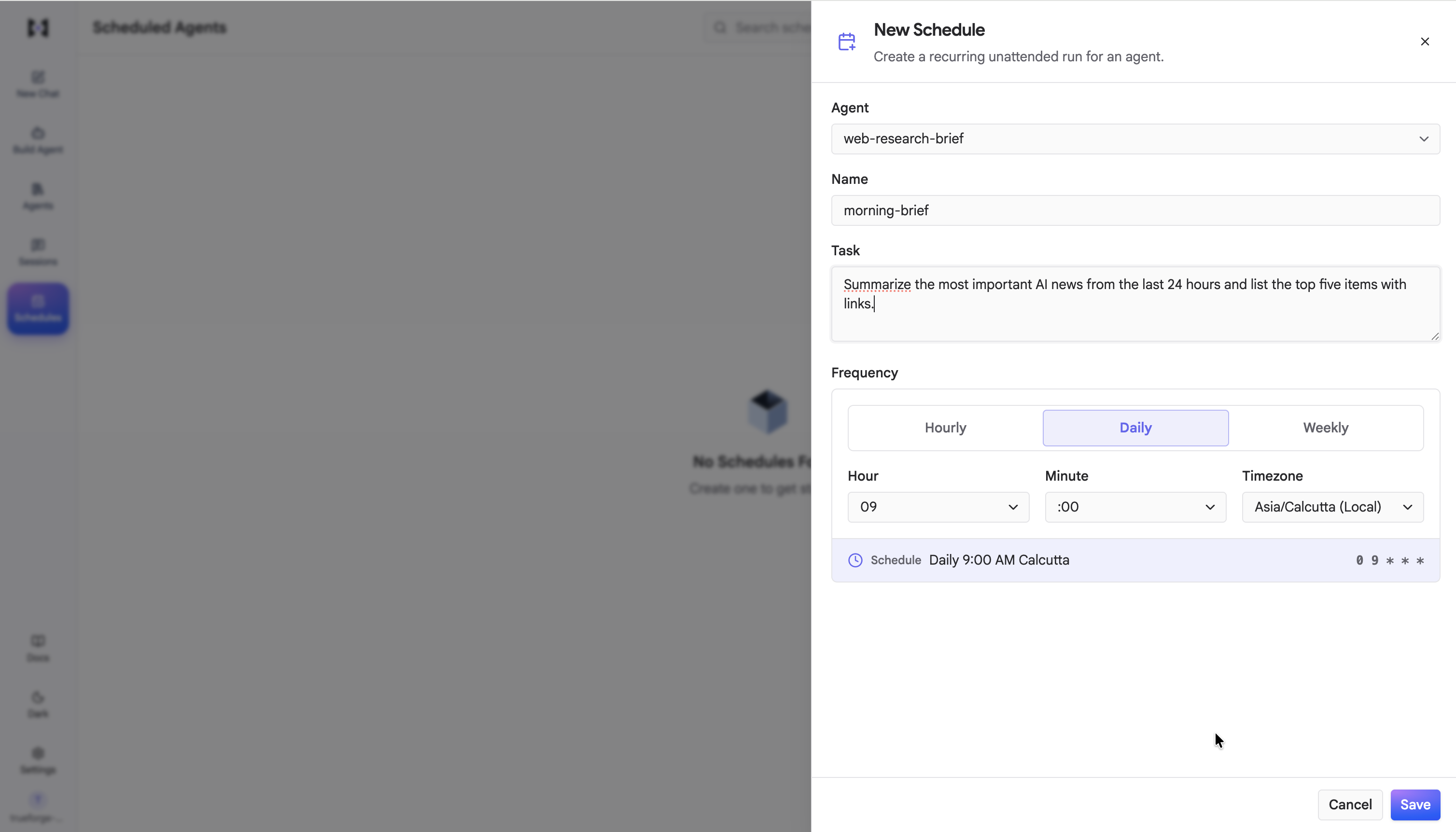Click inside the Task text area
Viewport: 1456px width, 832px height.
[x=1135, y=304]
